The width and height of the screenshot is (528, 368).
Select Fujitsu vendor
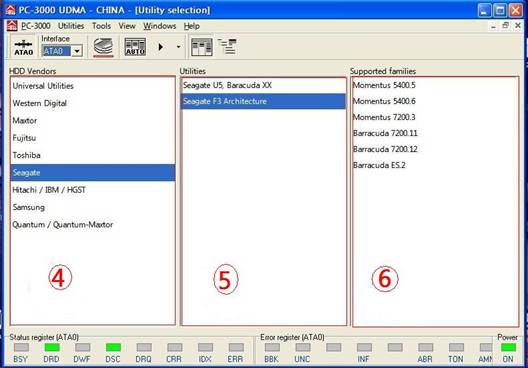(93, 138)
